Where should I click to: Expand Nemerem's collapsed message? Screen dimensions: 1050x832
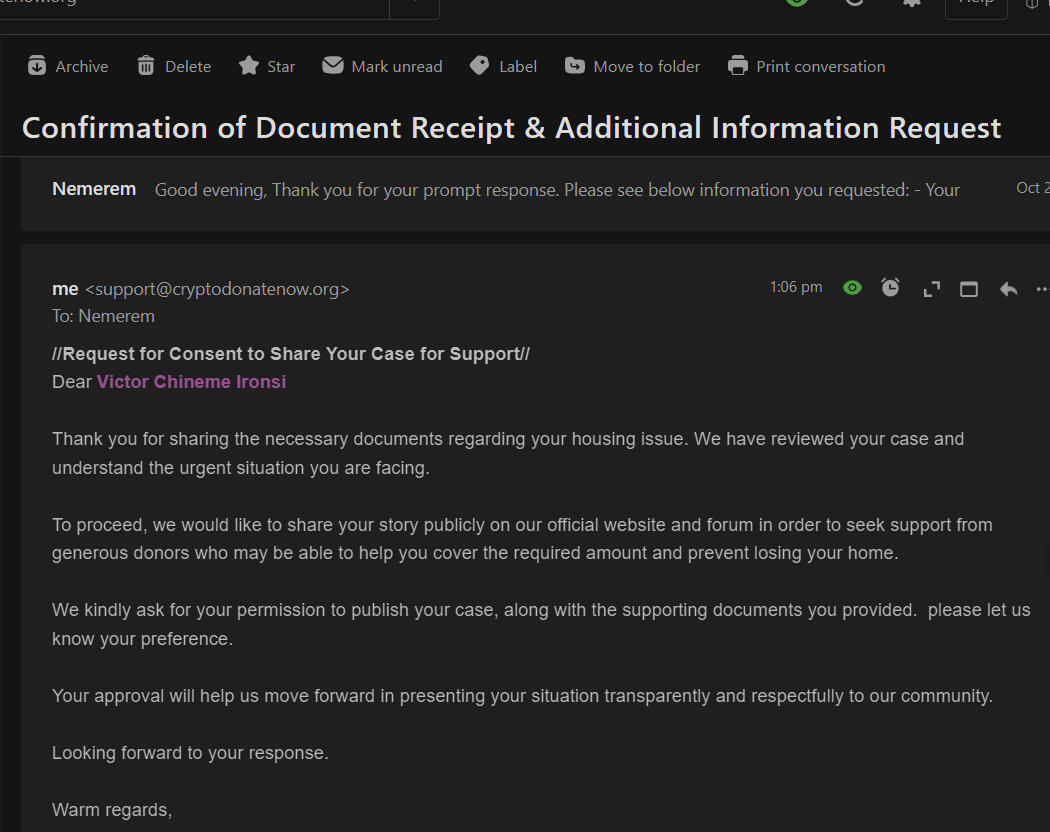(500, 189)
